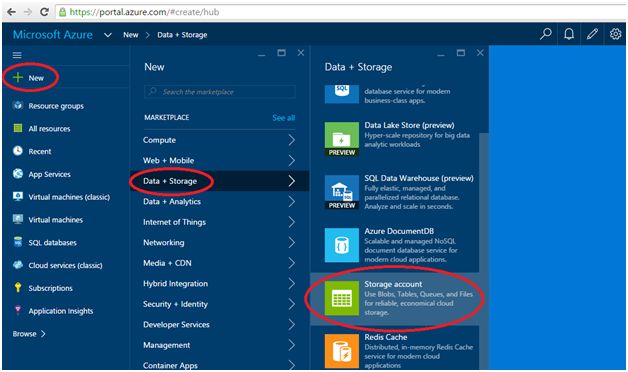Expand the Compute category chevron

[291, 140]
